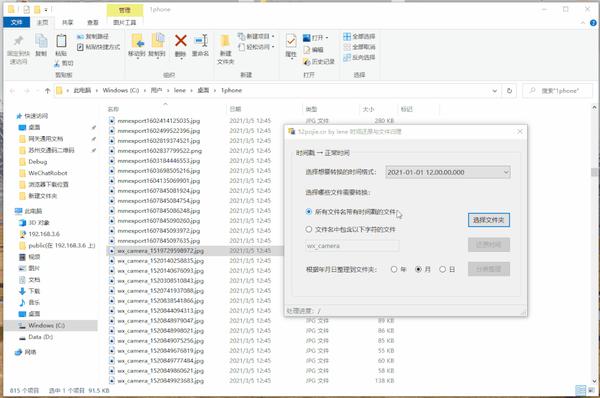Image resolution: width=600 pixels, height=398 pixels.
Task: Select the 月 (month) radio button
Action: pyautogui.click(x=418, y=269)
